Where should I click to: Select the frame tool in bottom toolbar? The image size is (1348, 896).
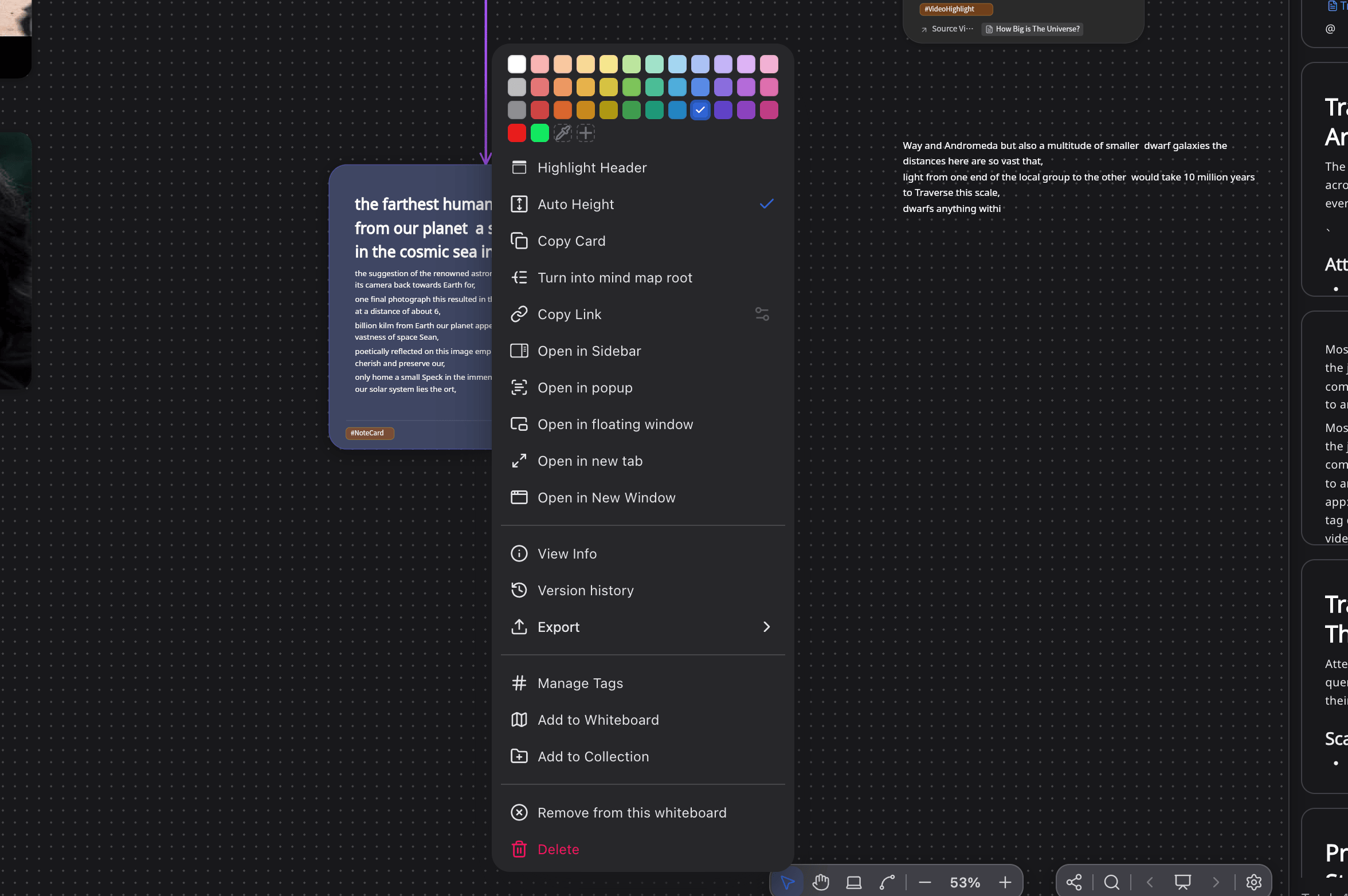coord(854,882)
